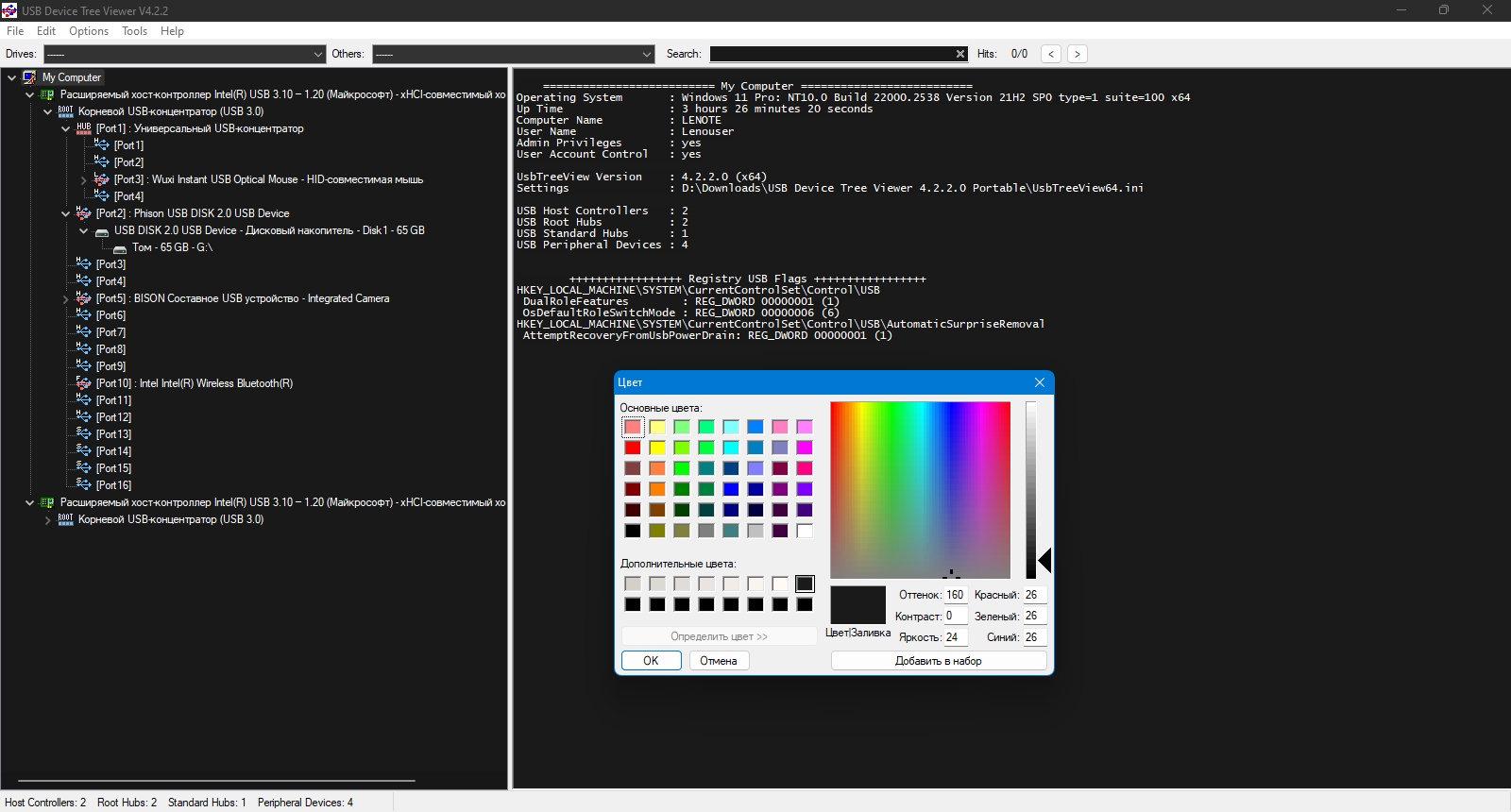The image size is (1511, 812).
Task: Click the drive icon for Том 65 GB G:\
Action: (x=120, y=248)
